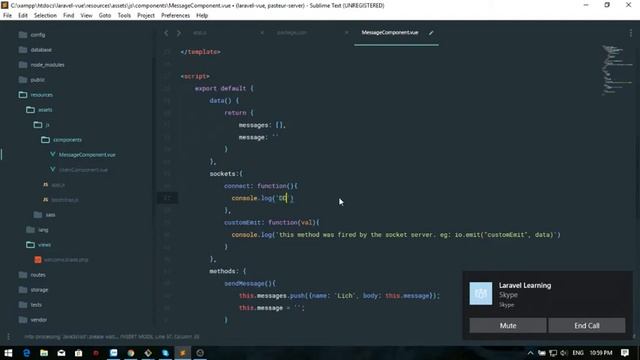The height and width of the screenshot is (360, 640).
Task: Open Sublime Text taskbar icon
Action: pos(182,353)
